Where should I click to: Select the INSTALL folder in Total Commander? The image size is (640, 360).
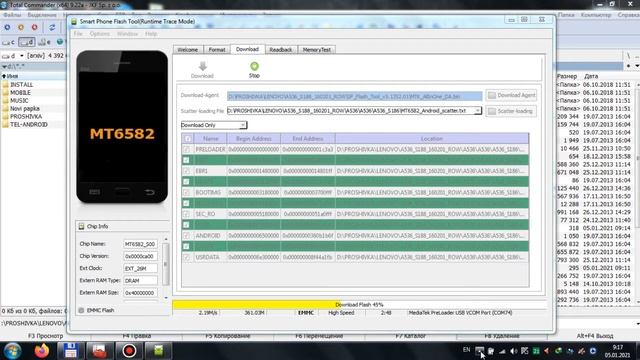click(21, 84)
